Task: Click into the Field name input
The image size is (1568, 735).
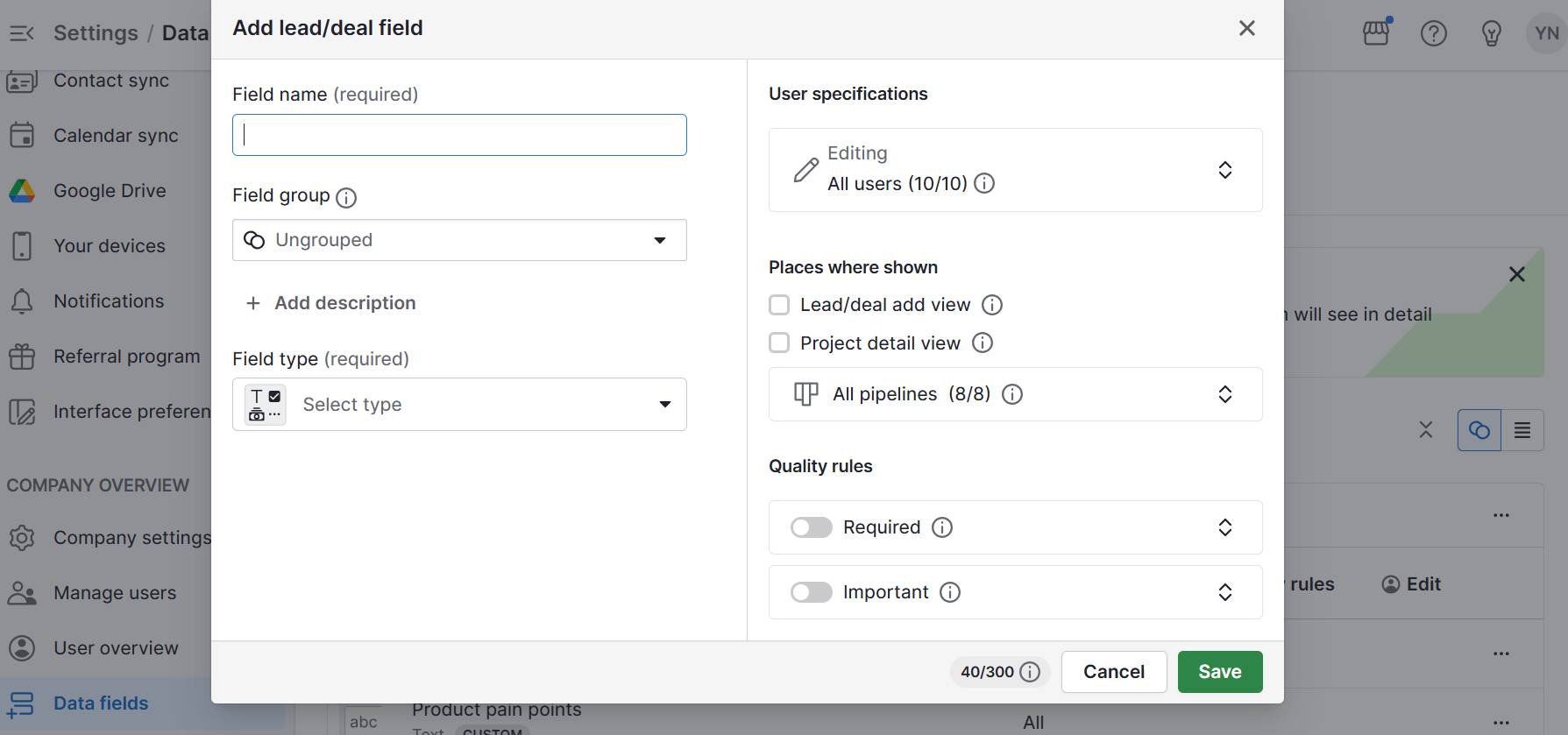Action: coord(459,135)
